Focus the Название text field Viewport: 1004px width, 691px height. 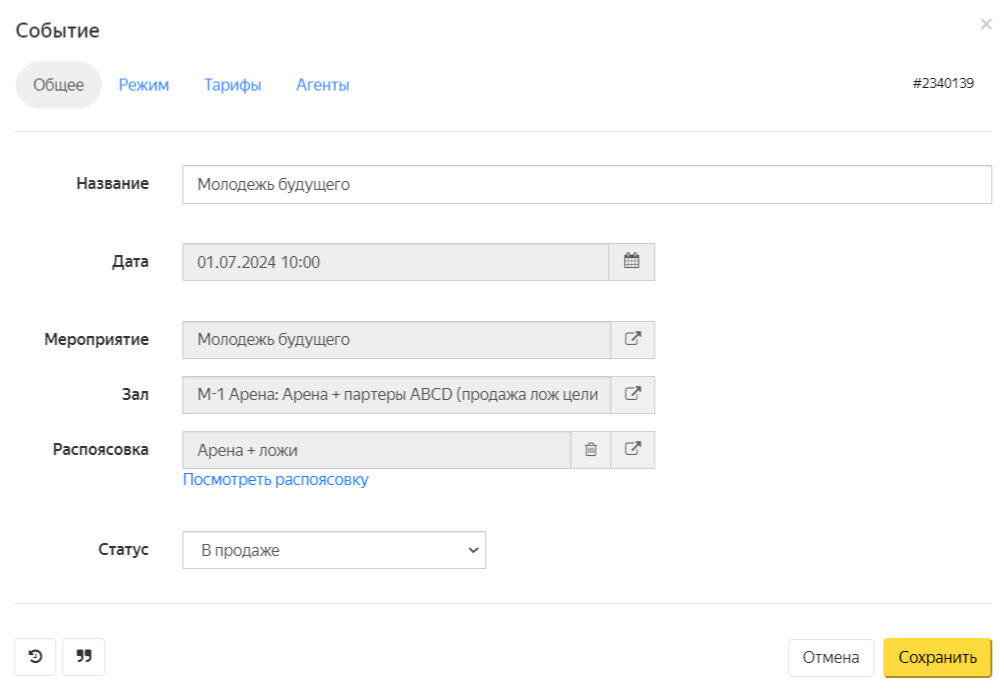coord(586,184)
